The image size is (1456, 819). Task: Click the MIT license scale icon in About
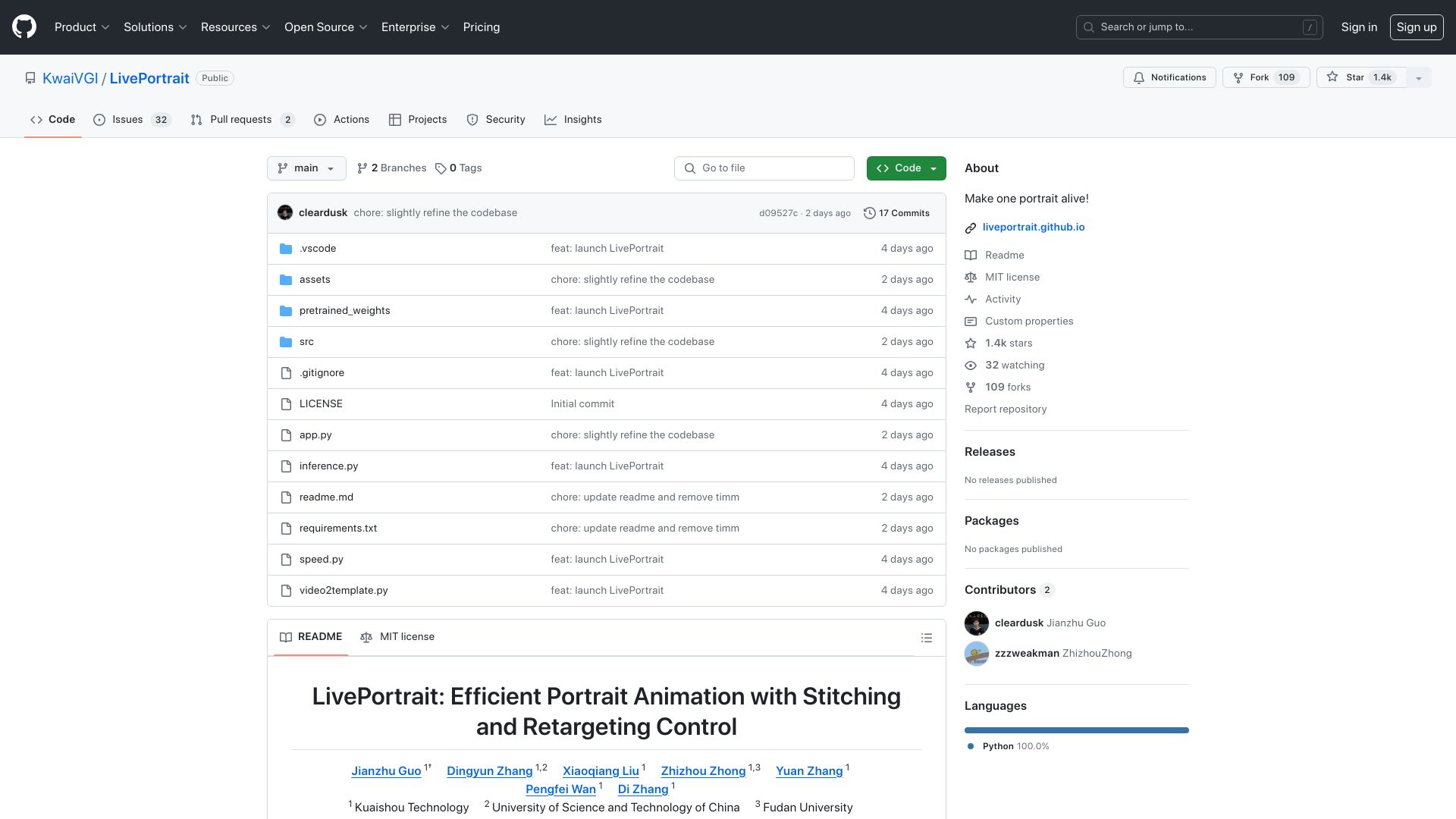[971, 278]
